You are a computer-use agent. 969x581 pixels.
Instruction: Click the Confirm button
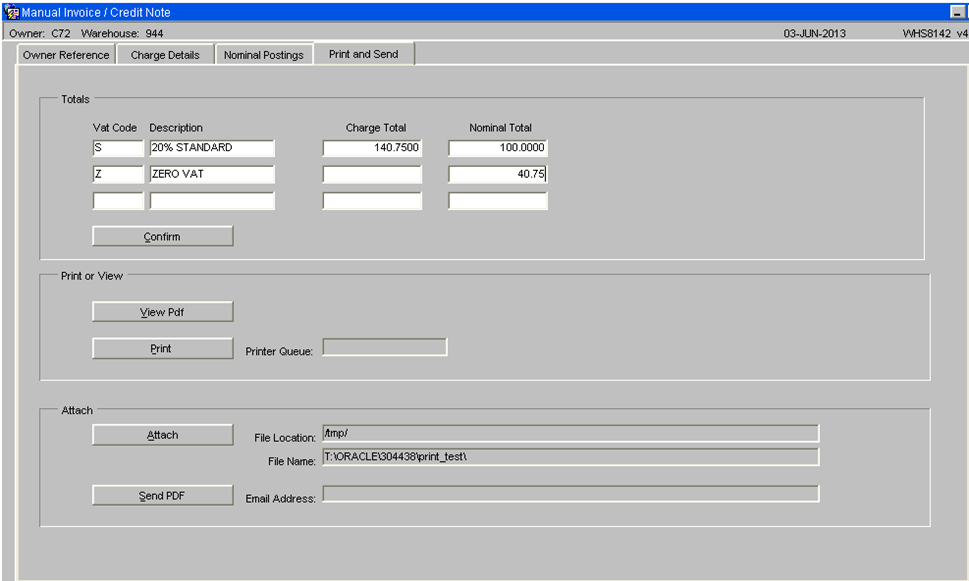point(163,236)
